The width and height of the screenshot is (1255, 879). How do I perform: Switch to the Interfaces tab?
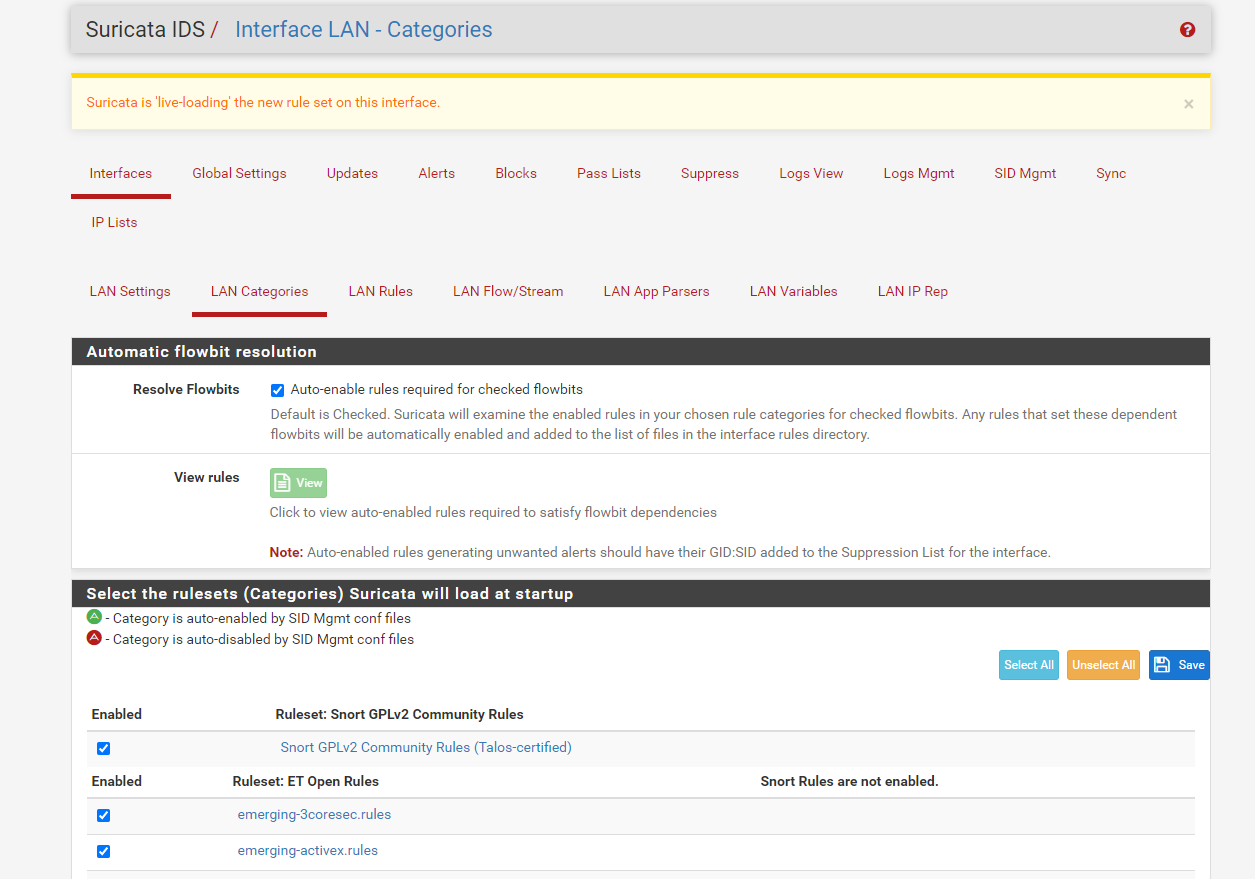(x=121, y=173)
